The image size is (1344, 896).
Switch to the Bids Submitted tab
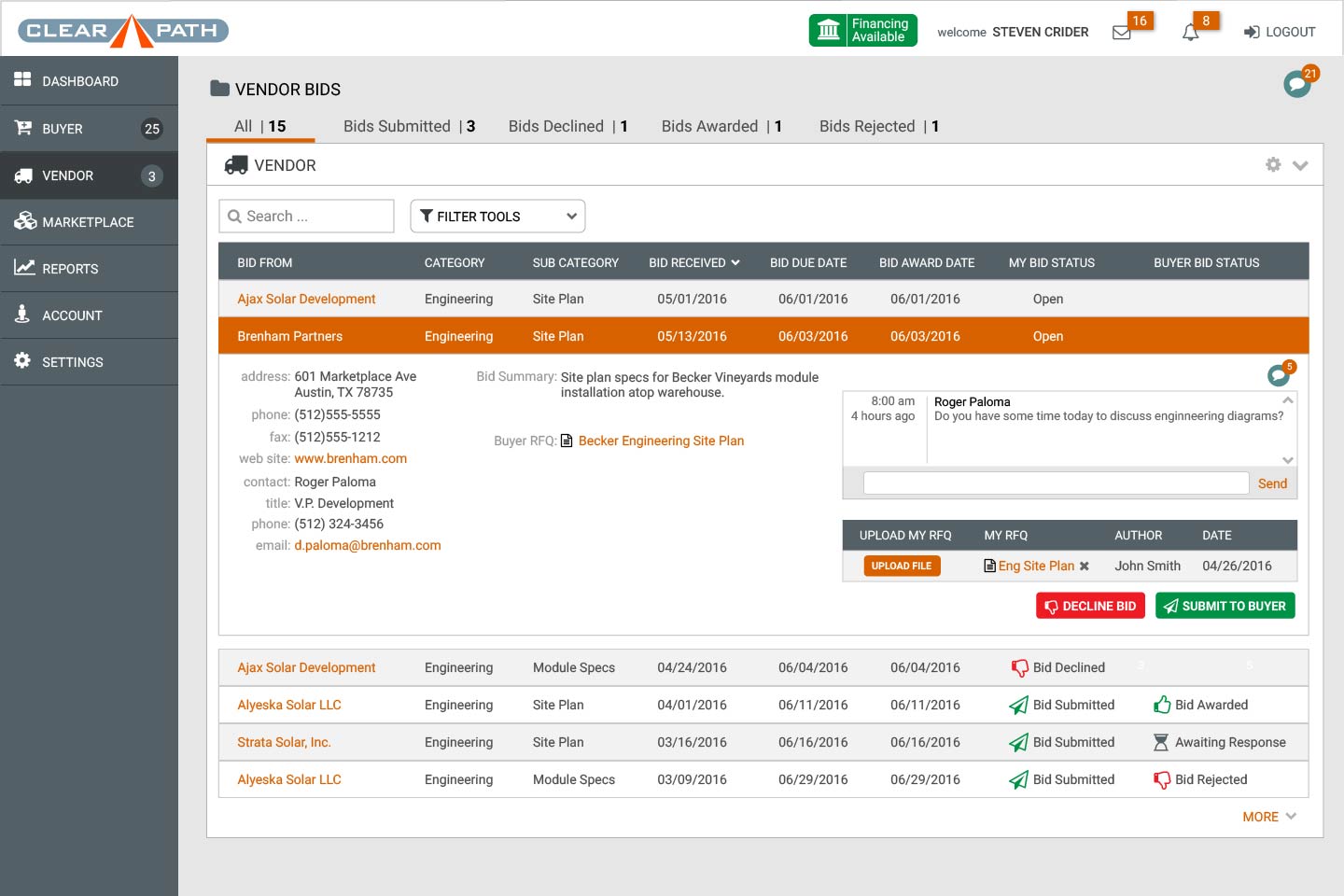409,127
